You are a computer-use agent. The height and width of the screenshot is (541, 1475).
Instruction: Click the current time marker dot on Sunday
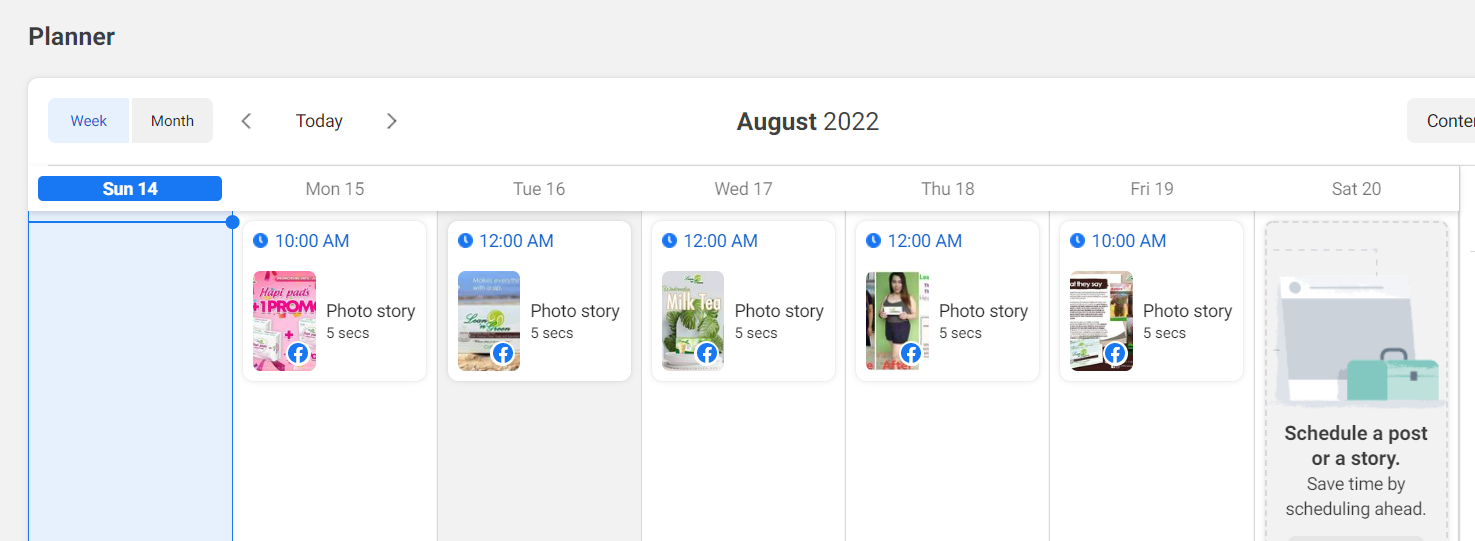click(233, 222)
